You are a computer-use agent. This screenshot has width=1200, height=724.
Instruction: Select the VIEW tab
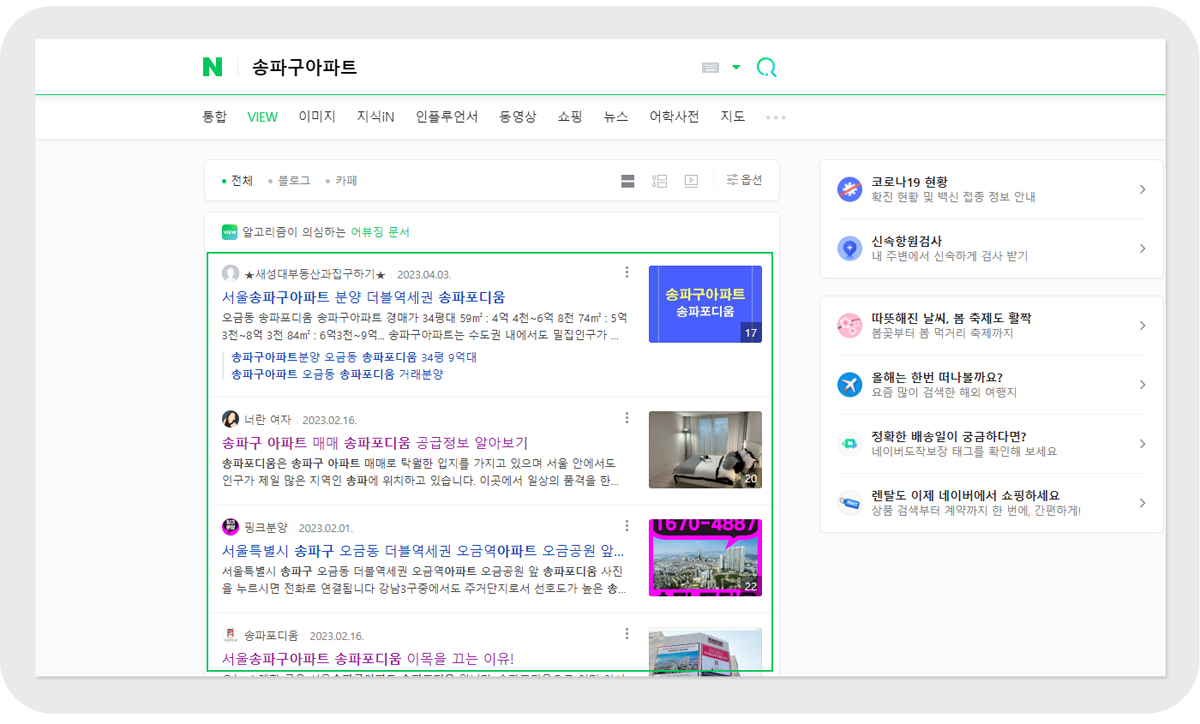[x=263, y=117]
